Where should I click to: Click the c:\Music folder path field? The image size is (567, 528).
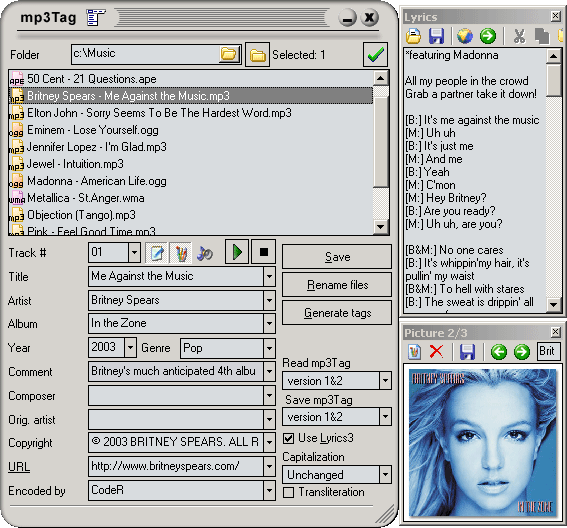click(145, 54)
